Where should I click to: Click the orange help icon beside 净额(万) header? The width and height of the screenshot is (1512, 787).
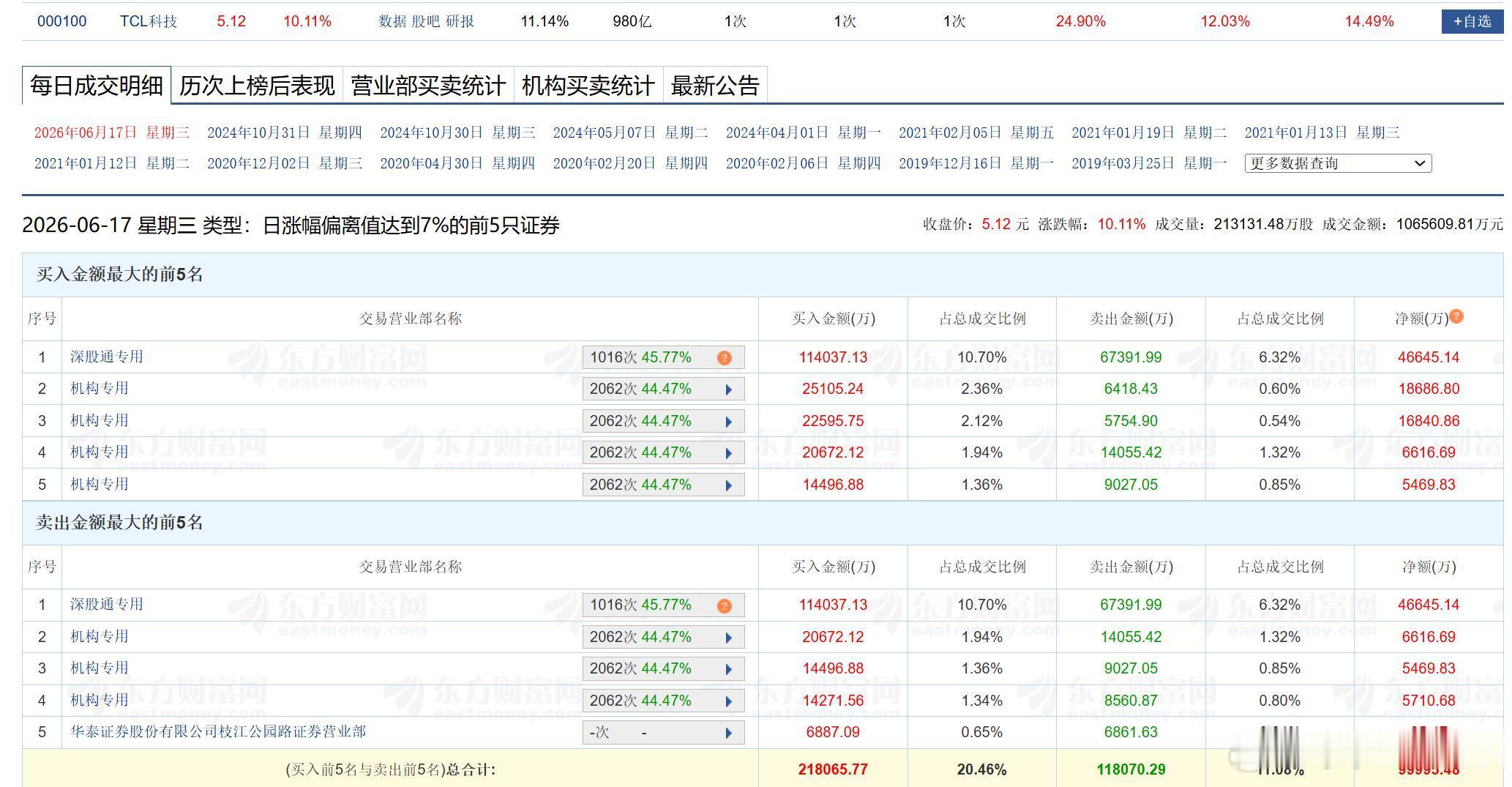pos(1456,316)
